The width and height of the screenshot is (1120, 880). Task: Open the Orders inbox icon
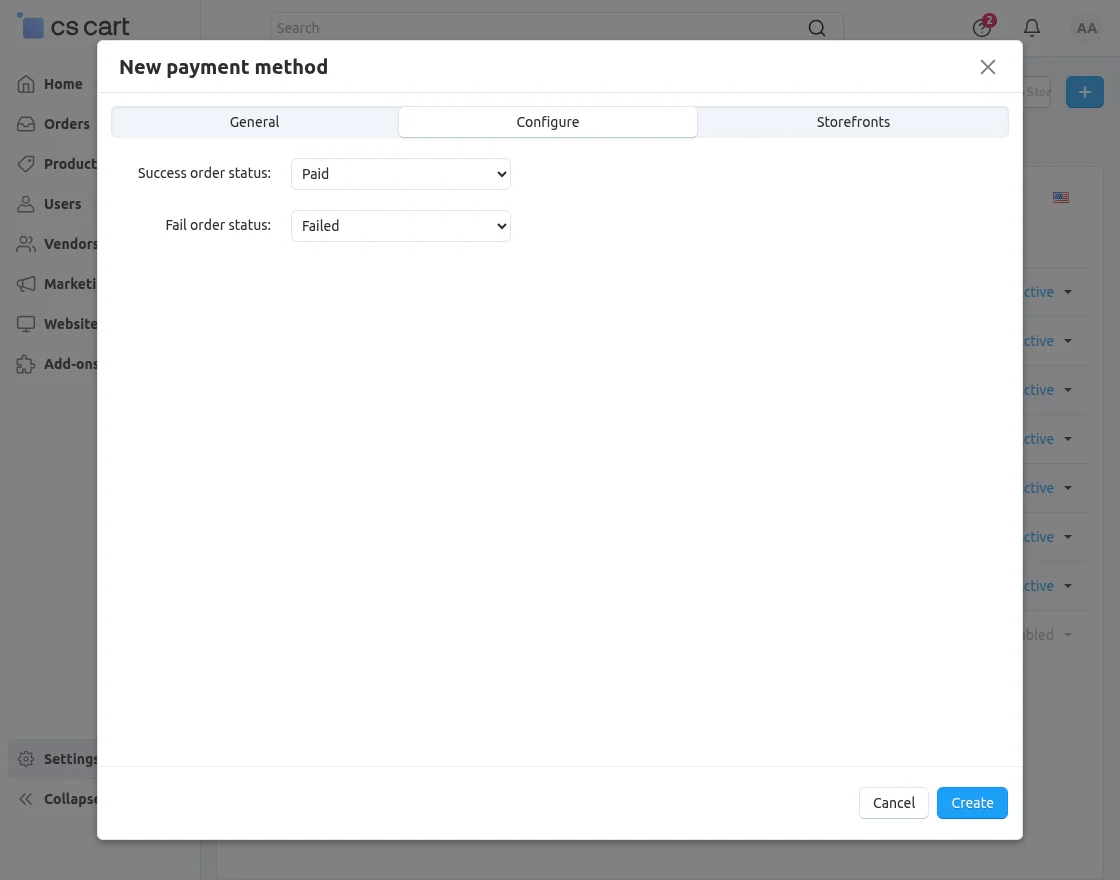(x=26, y=124)
